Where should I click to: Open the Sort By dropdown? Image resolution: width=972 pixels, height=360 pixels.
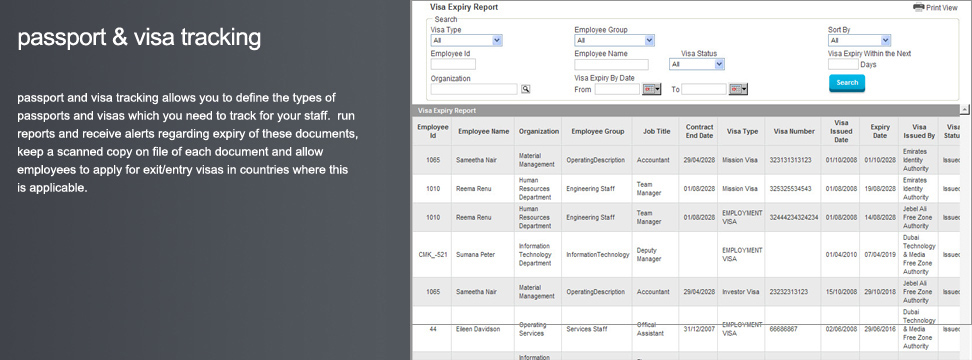(x=859, y=40)
